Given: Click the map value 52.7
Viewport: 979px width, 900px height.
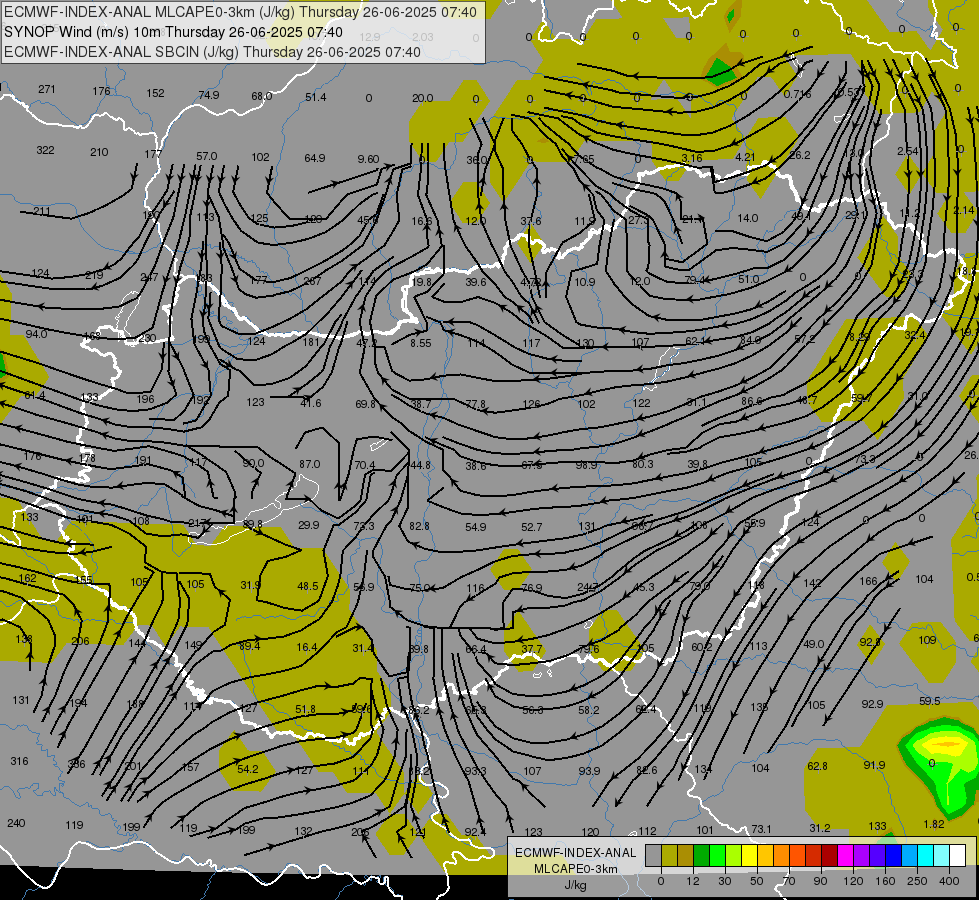Looking at the screenshot, I should (x=531, y=527).
